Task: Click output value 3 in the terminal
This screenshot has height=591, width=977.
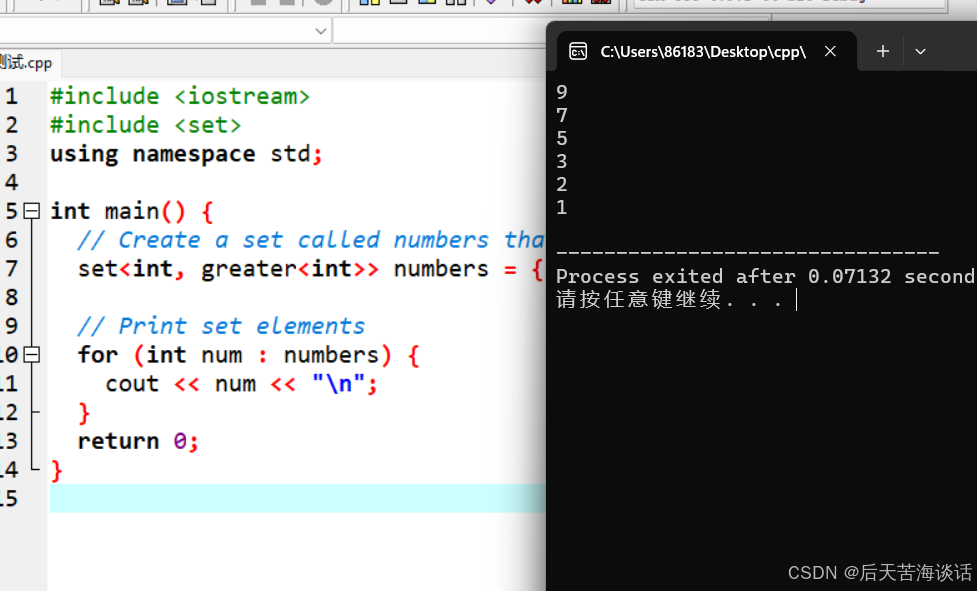Action: (561, 161)
